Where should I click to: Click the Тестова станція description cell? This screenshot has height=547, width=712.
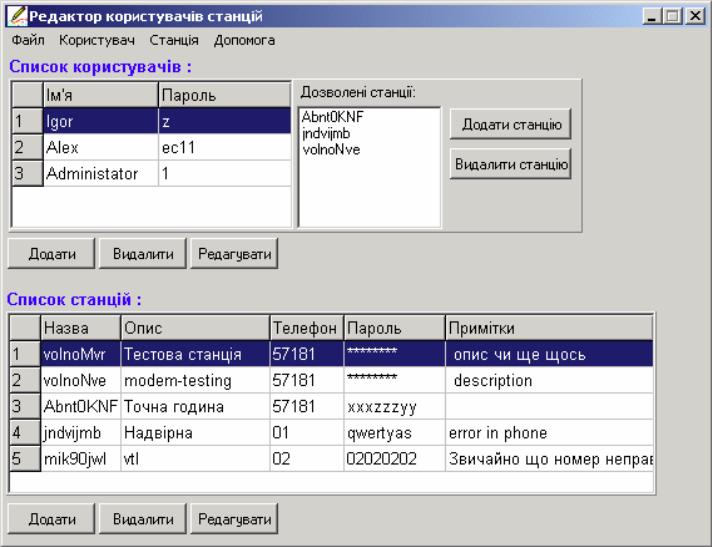pyautogui.click(x=195, y=354)
